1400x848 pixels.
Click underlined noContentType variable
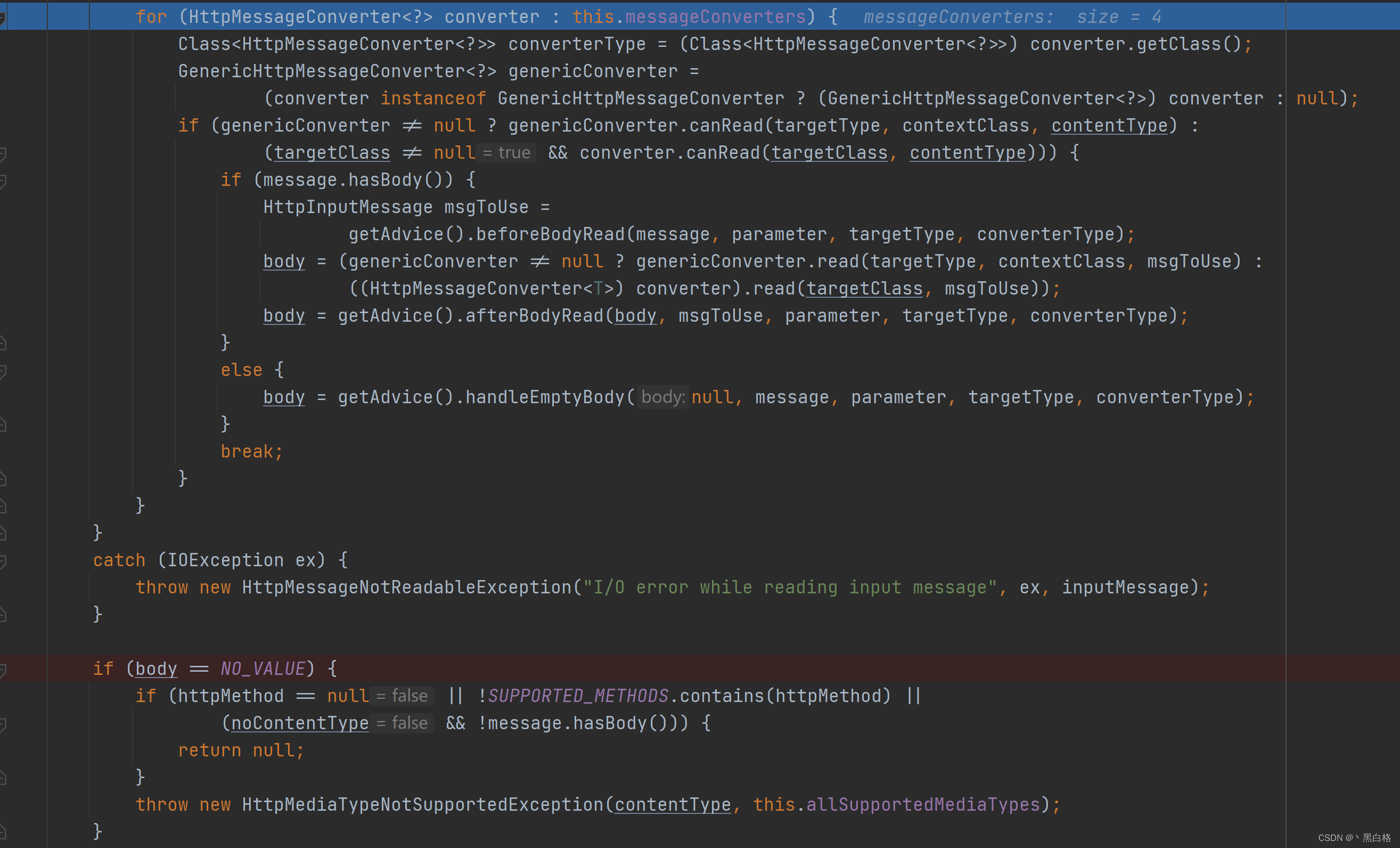[299, 723]
